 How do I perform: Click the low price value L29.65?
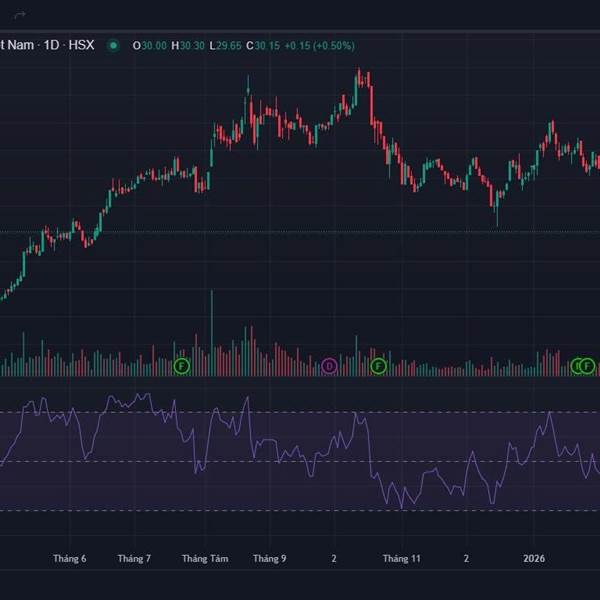226,45
